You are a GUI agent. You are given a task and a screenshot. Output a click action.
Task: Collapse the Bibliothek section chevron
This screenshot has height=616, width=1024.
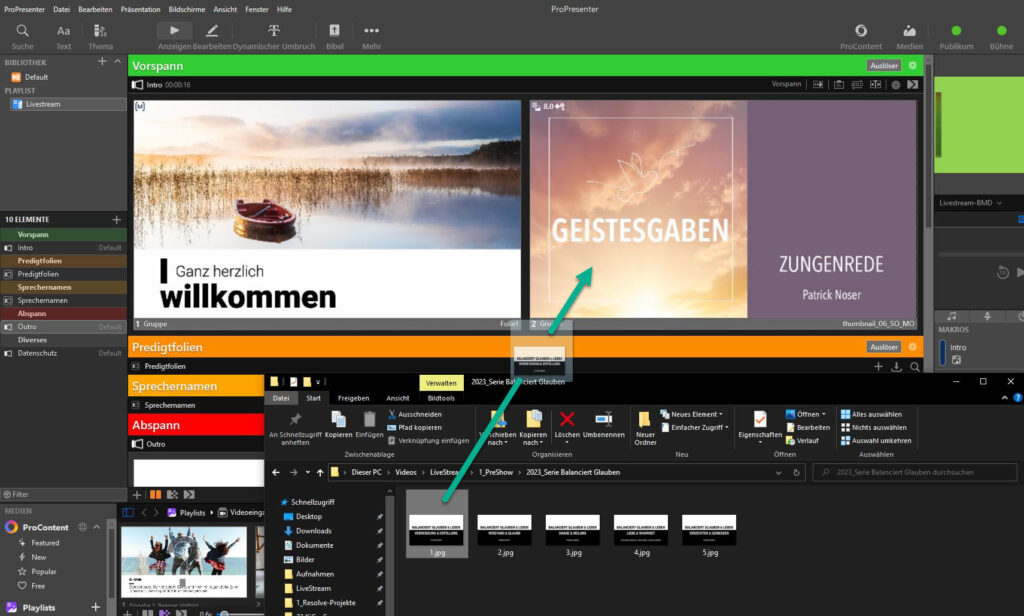(117, 62)
